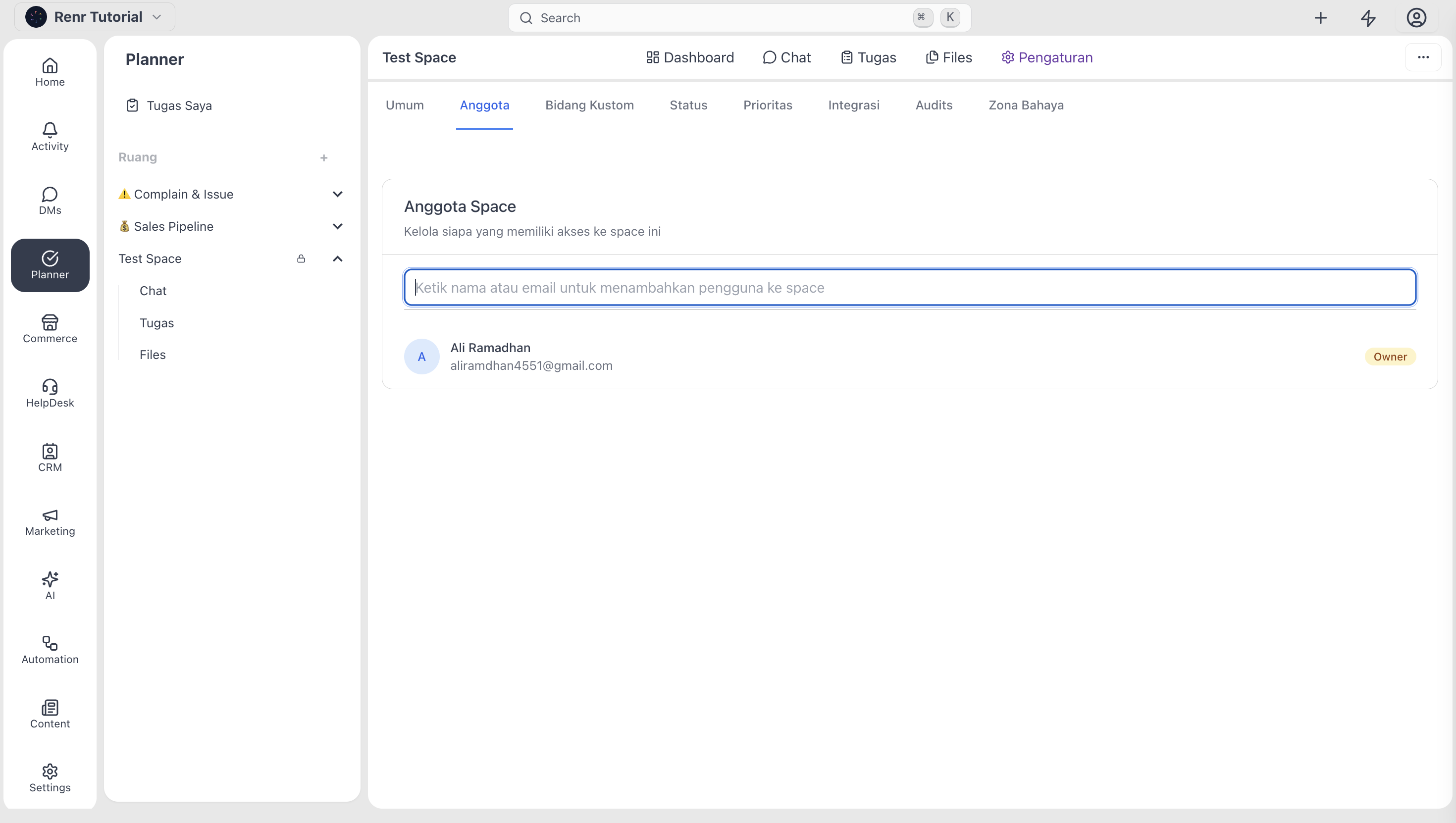The width and height of the screenshot is (1456, 823).
Task: Switch to the Integrasi tab
Action: point(853,105)
